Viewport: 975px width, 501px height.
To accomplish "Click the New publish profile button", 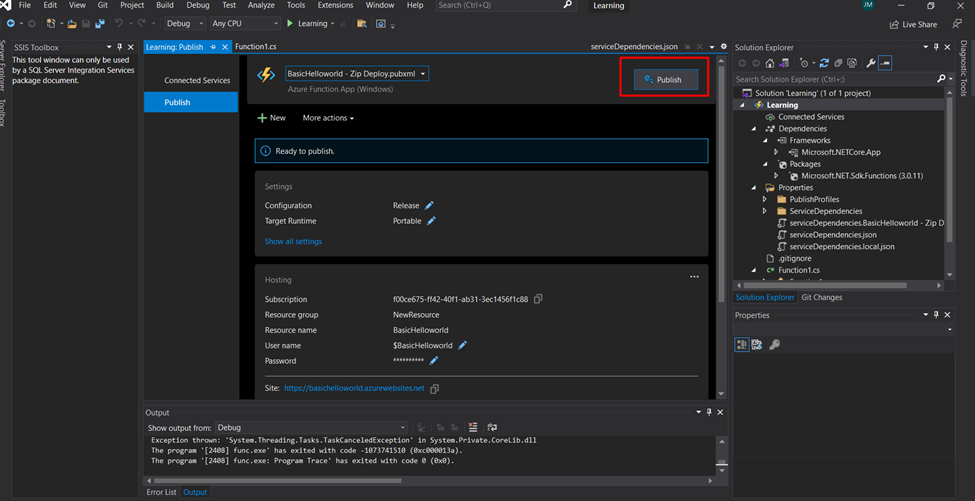I will (x=271, y=118).
